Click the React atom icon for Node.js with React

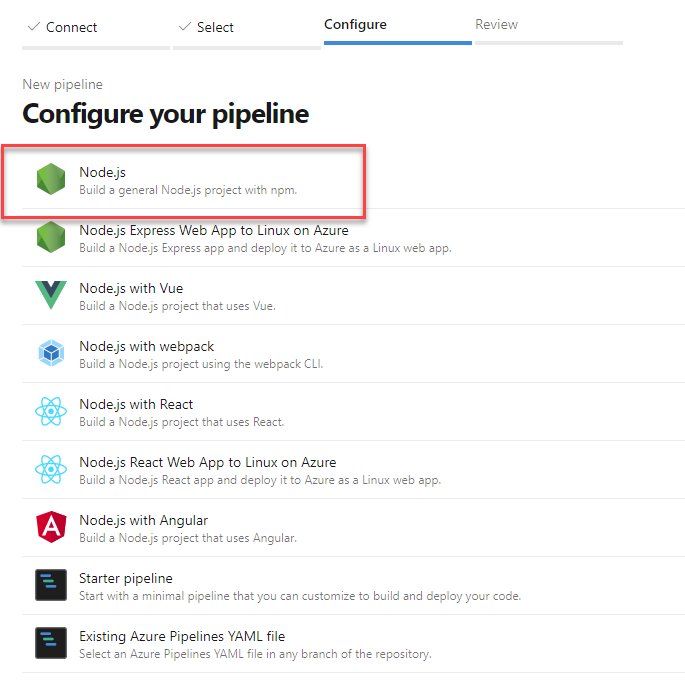(50, 412)
